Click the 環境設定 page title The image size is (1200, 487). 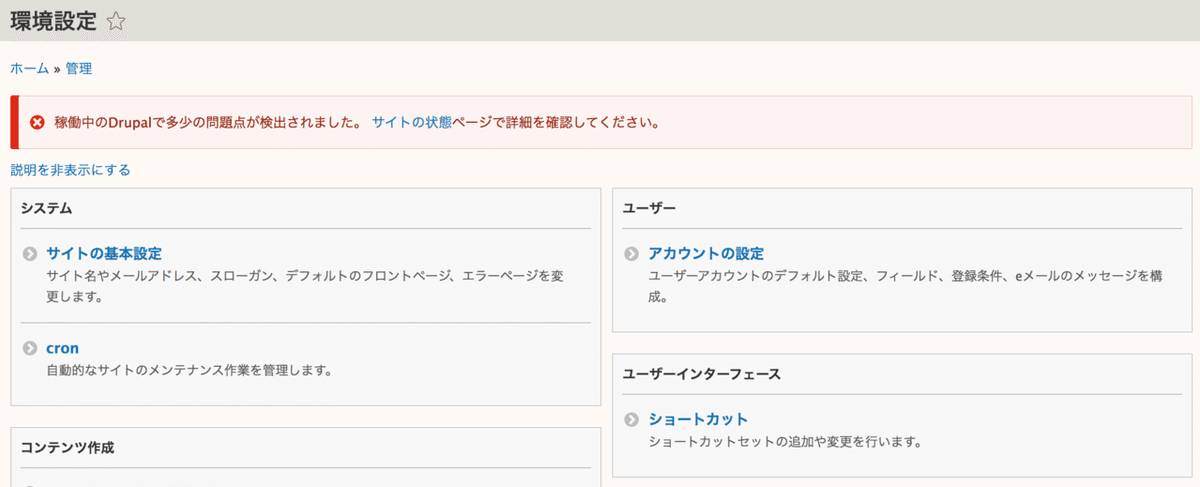click(x=54, y=21)
